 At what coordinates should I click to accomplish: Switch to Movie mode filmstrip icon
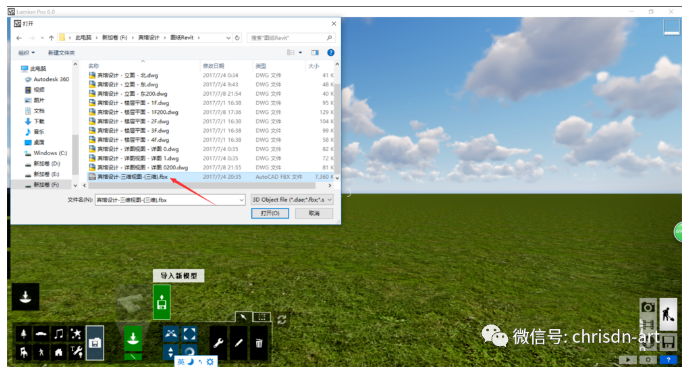(x=648, y=324)
